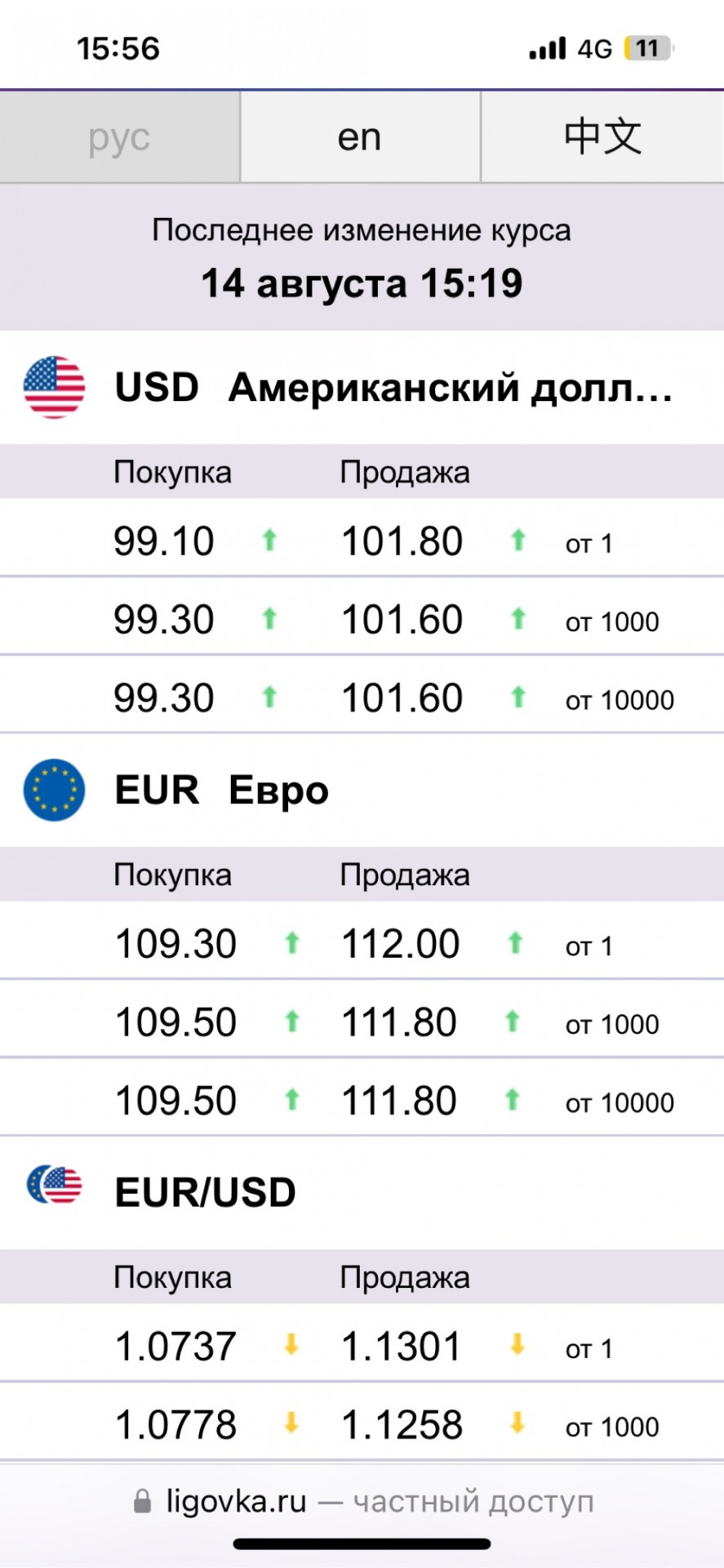Open the USD Американский долл… header
This screenshot has height=1568, width=724.
362,387
